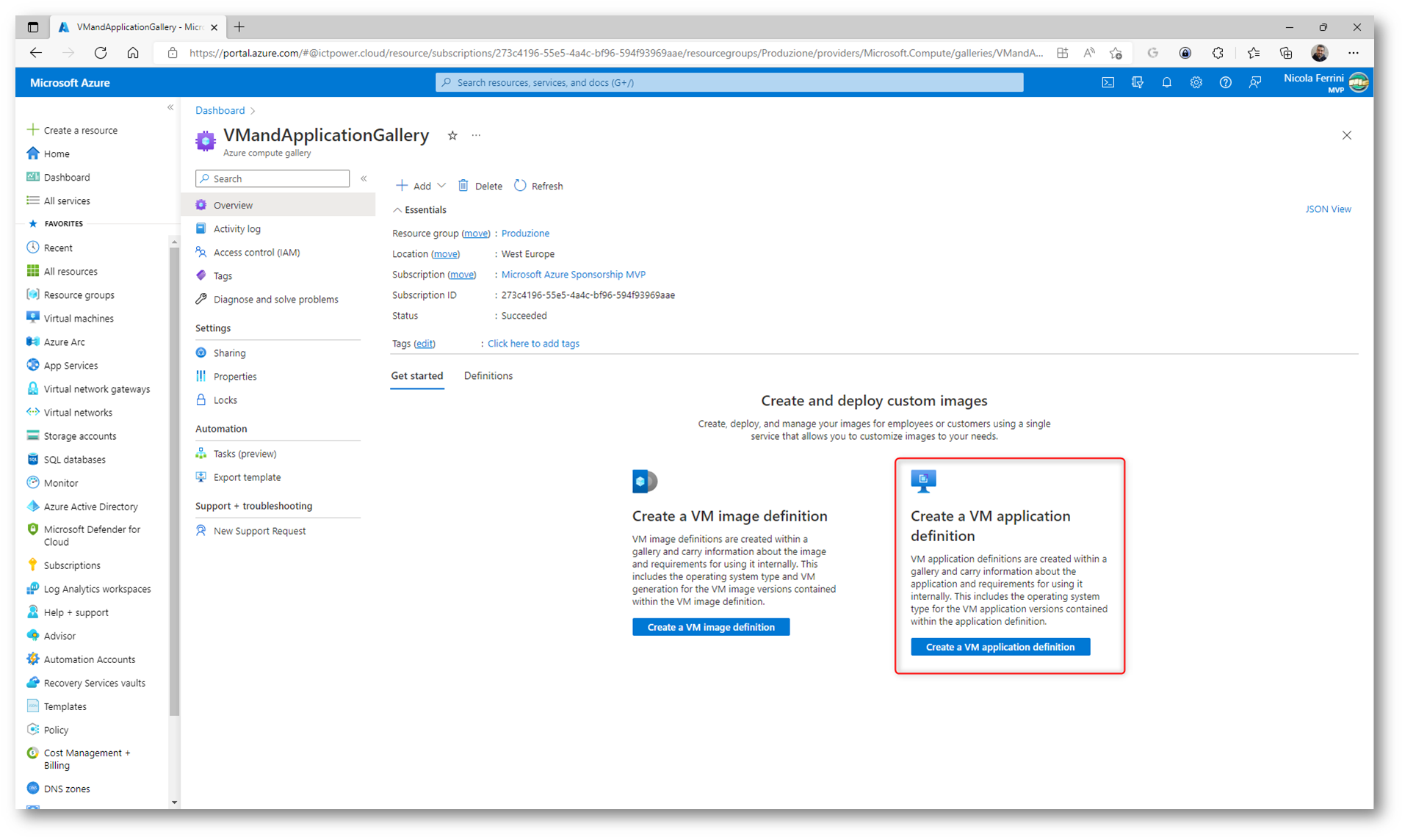Click the Delete toolbar button
The height and width of the screenshot is (840, 1405).
click(480, 186)
